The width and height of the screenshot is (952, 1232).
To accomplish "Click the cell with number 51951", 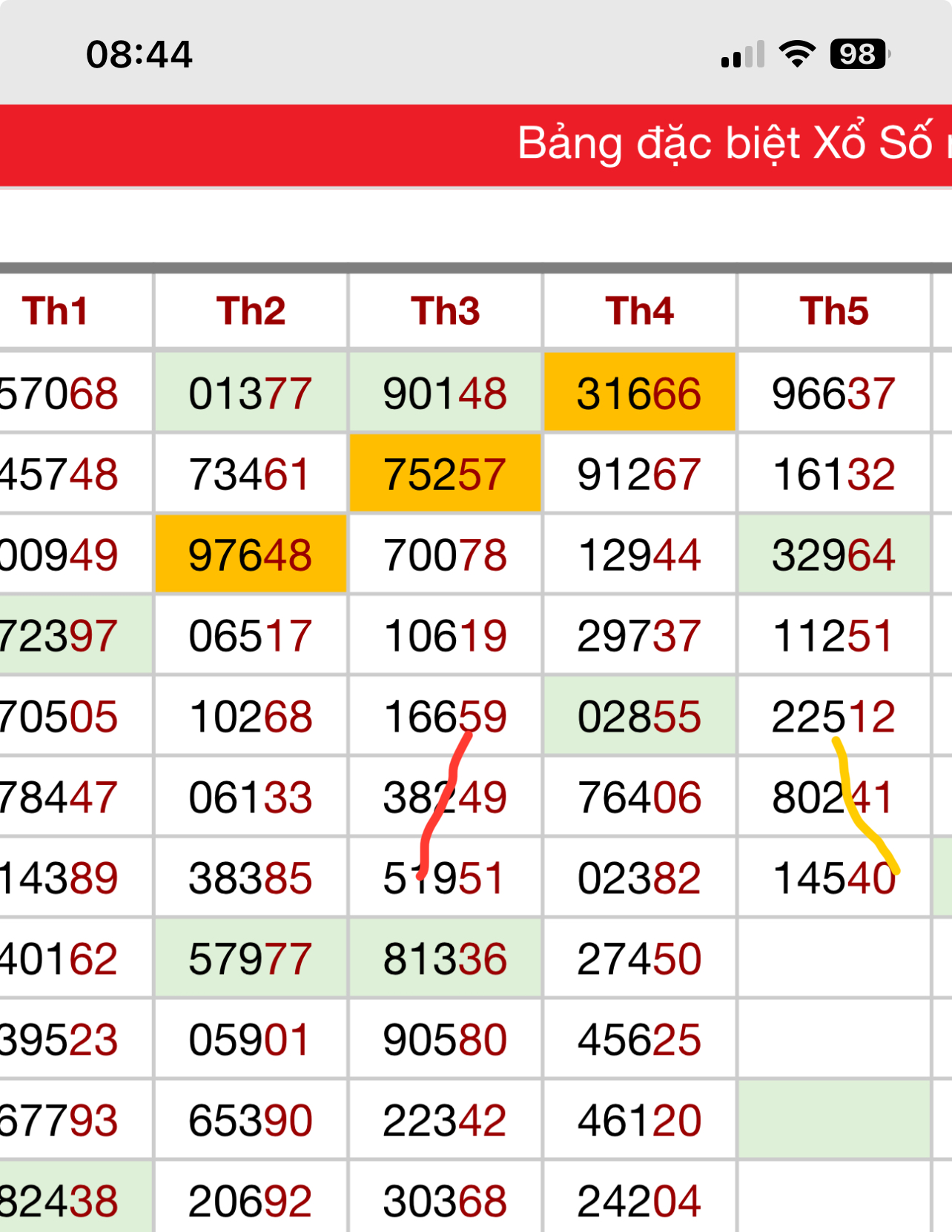I will click(445, 878).
